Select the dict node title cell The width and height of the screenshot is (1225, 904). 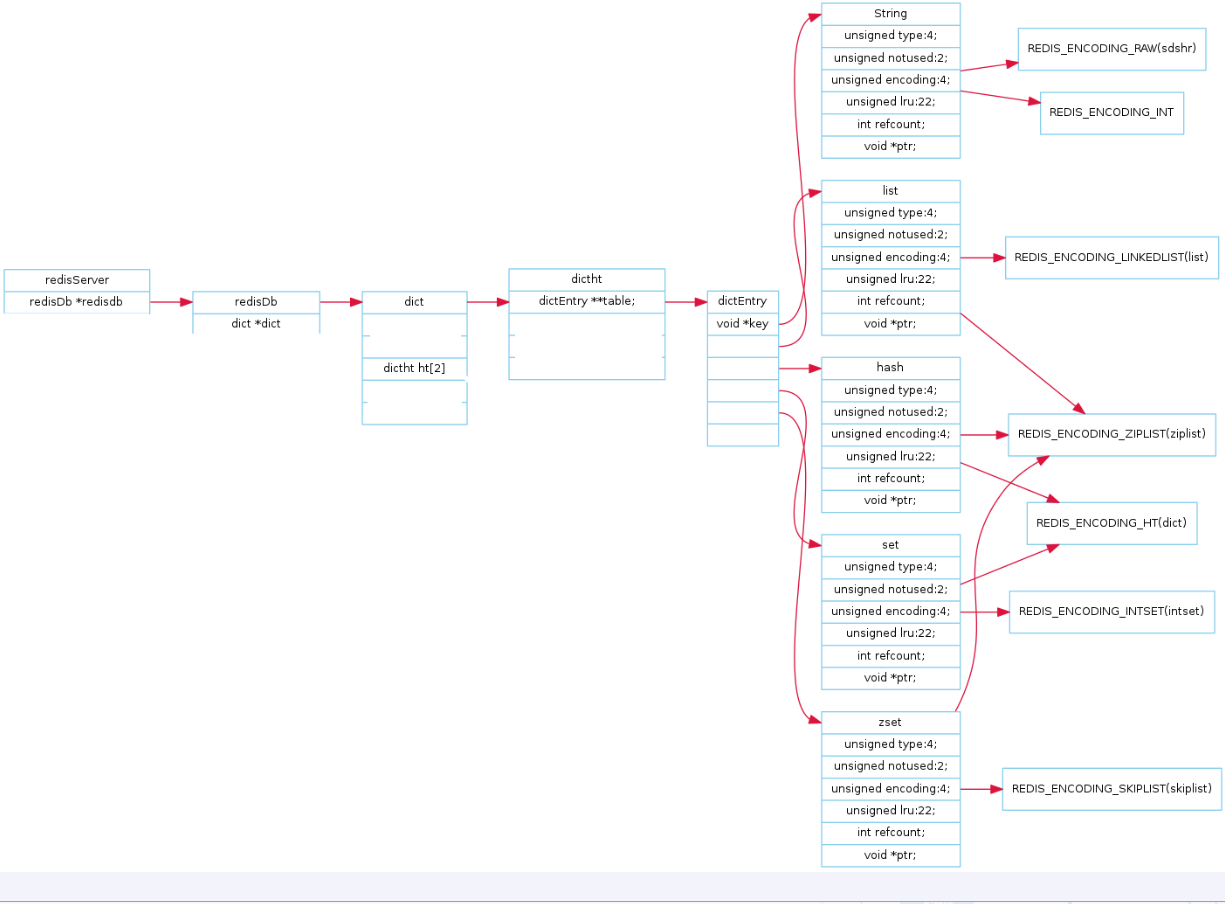pos(414,302)
